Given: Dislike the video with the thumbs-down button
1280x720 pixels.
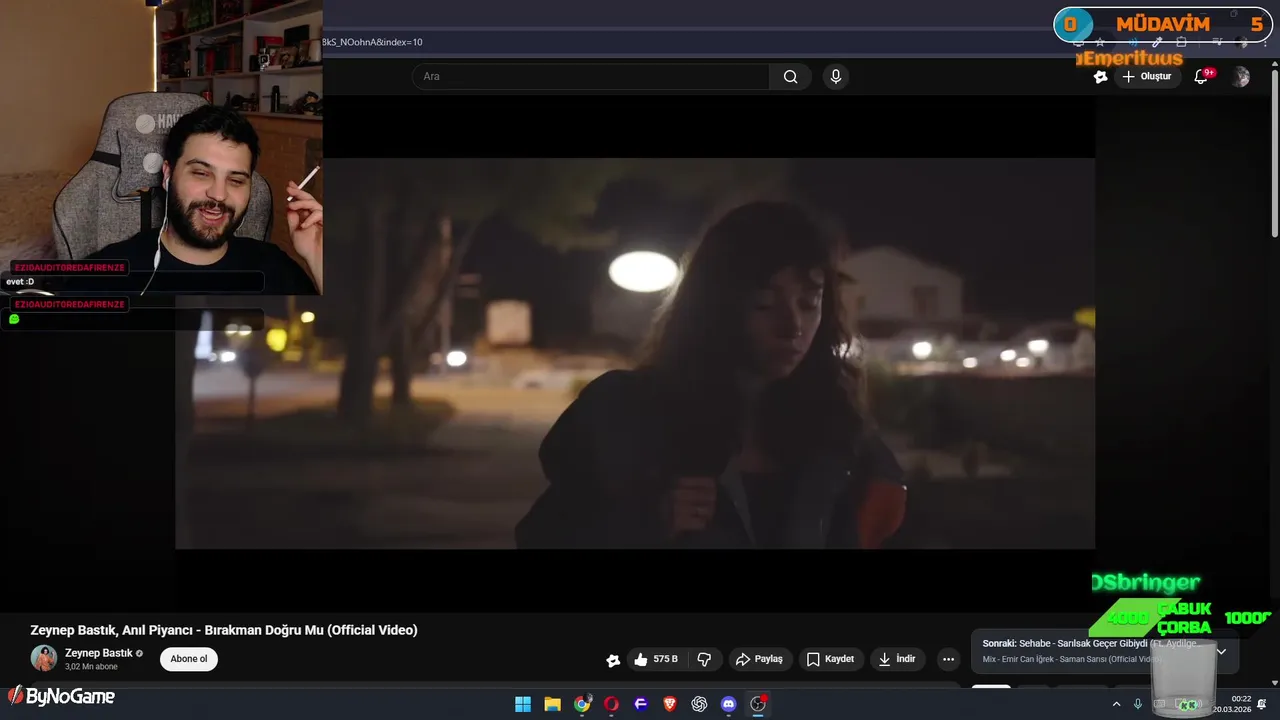Looking at the screenshot, I should click(704, 659).
